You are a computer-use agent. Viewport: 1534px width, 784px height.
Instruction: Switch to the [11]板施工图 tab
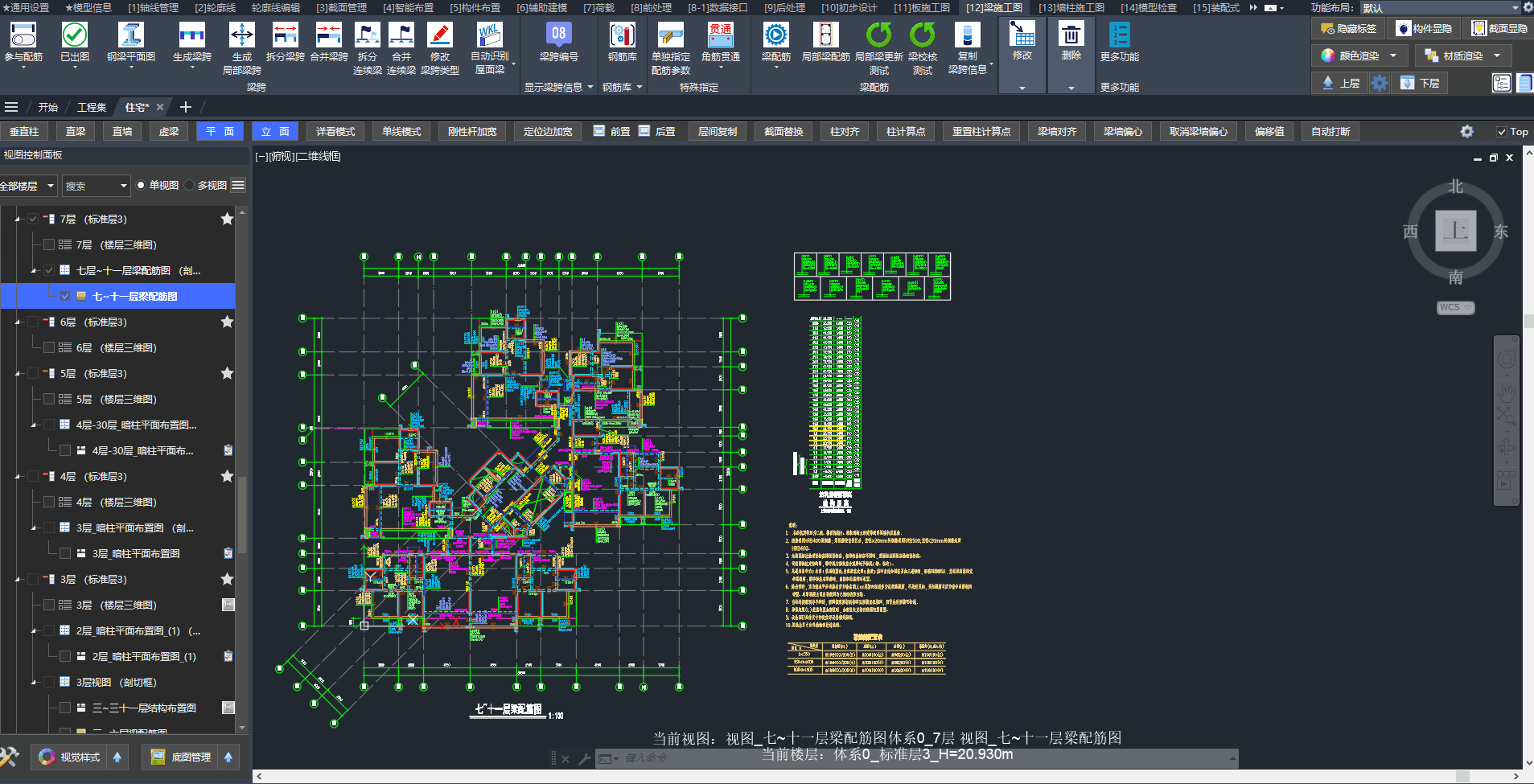pos(921,7)
